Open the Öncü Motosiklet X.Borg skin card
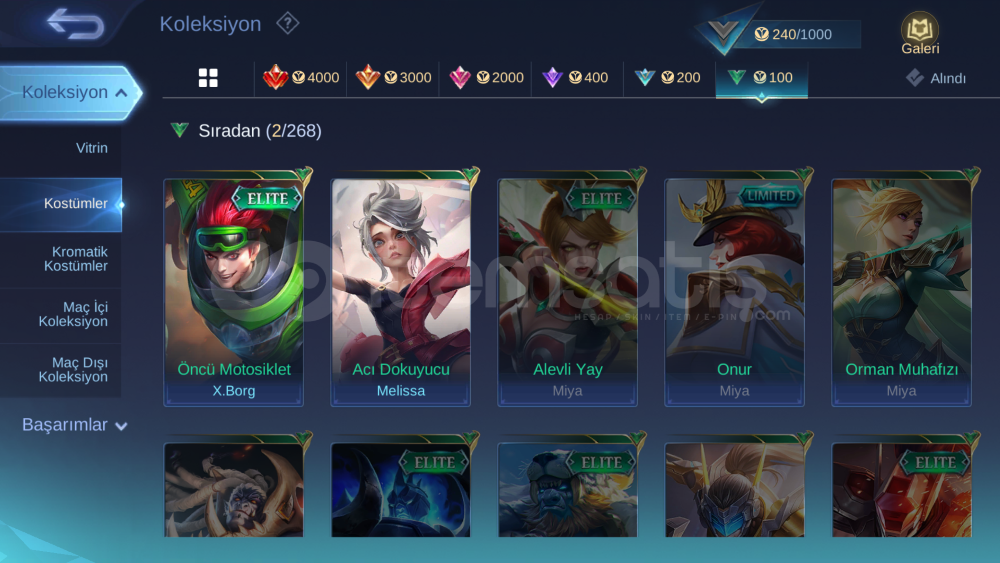The height and width of the screenshot is (563, 1000). click(234, 290)
